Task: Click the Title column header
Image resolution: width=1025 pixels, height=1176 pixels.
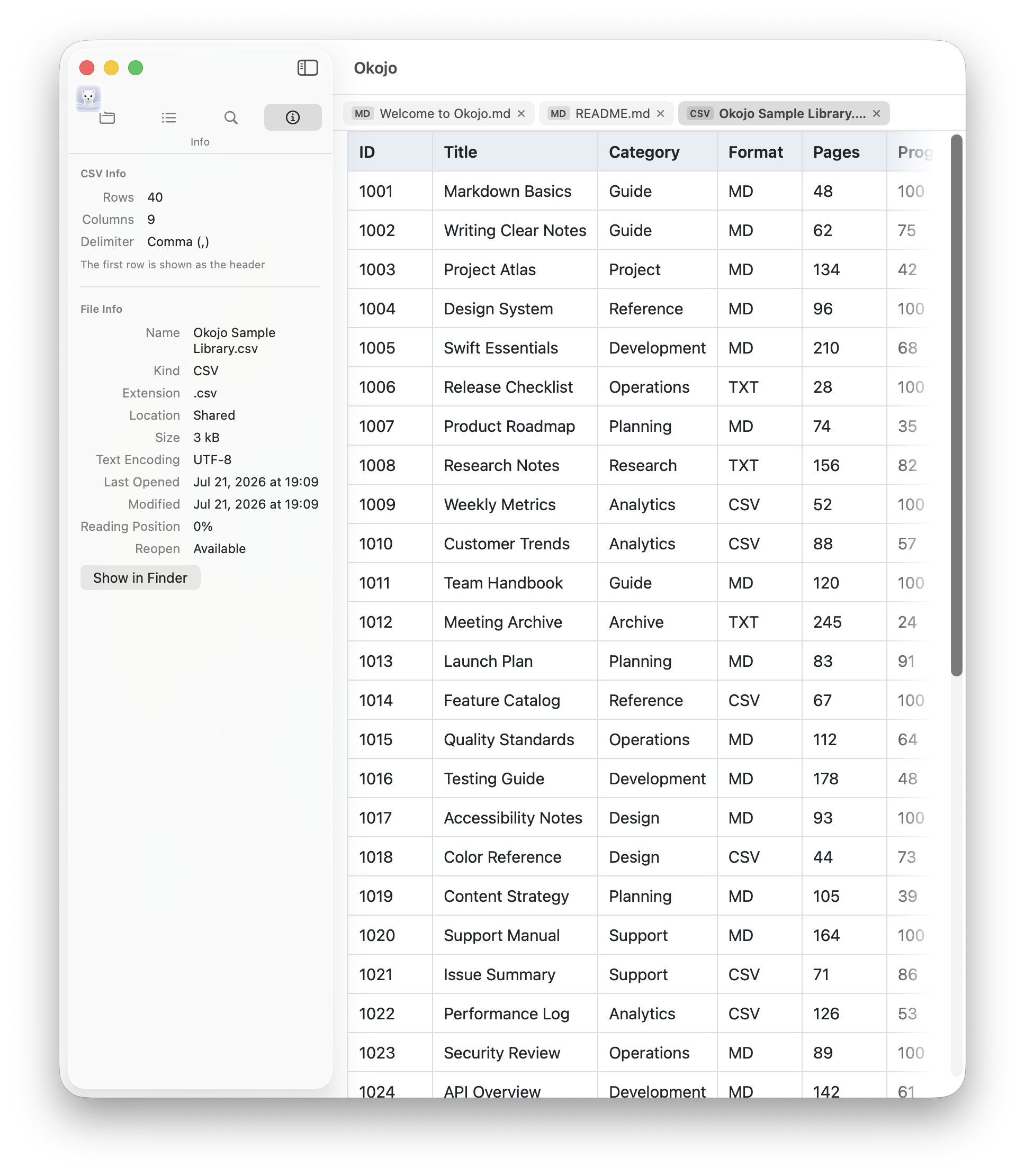Action: click(x=515, y=152)
